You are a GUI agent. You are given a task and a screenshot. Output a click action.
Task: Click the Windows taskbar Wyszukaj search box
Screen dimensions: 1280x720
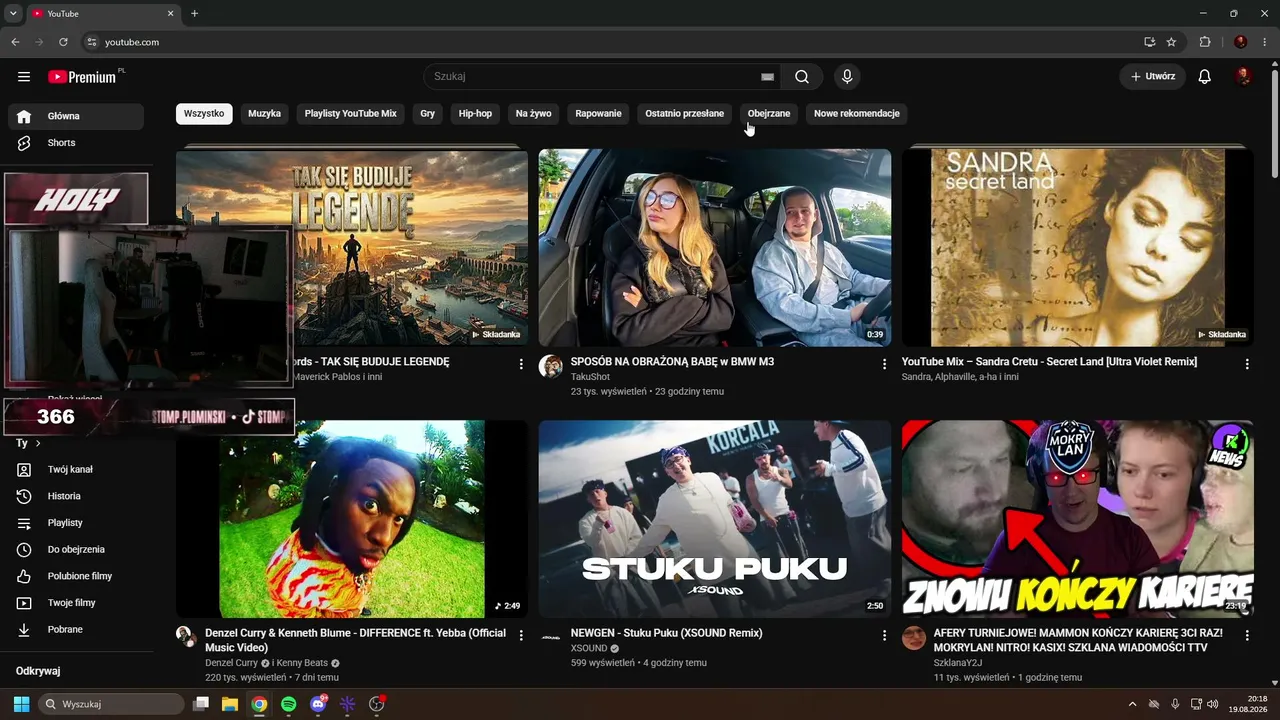pyautogui.click(x=111, y=704)
